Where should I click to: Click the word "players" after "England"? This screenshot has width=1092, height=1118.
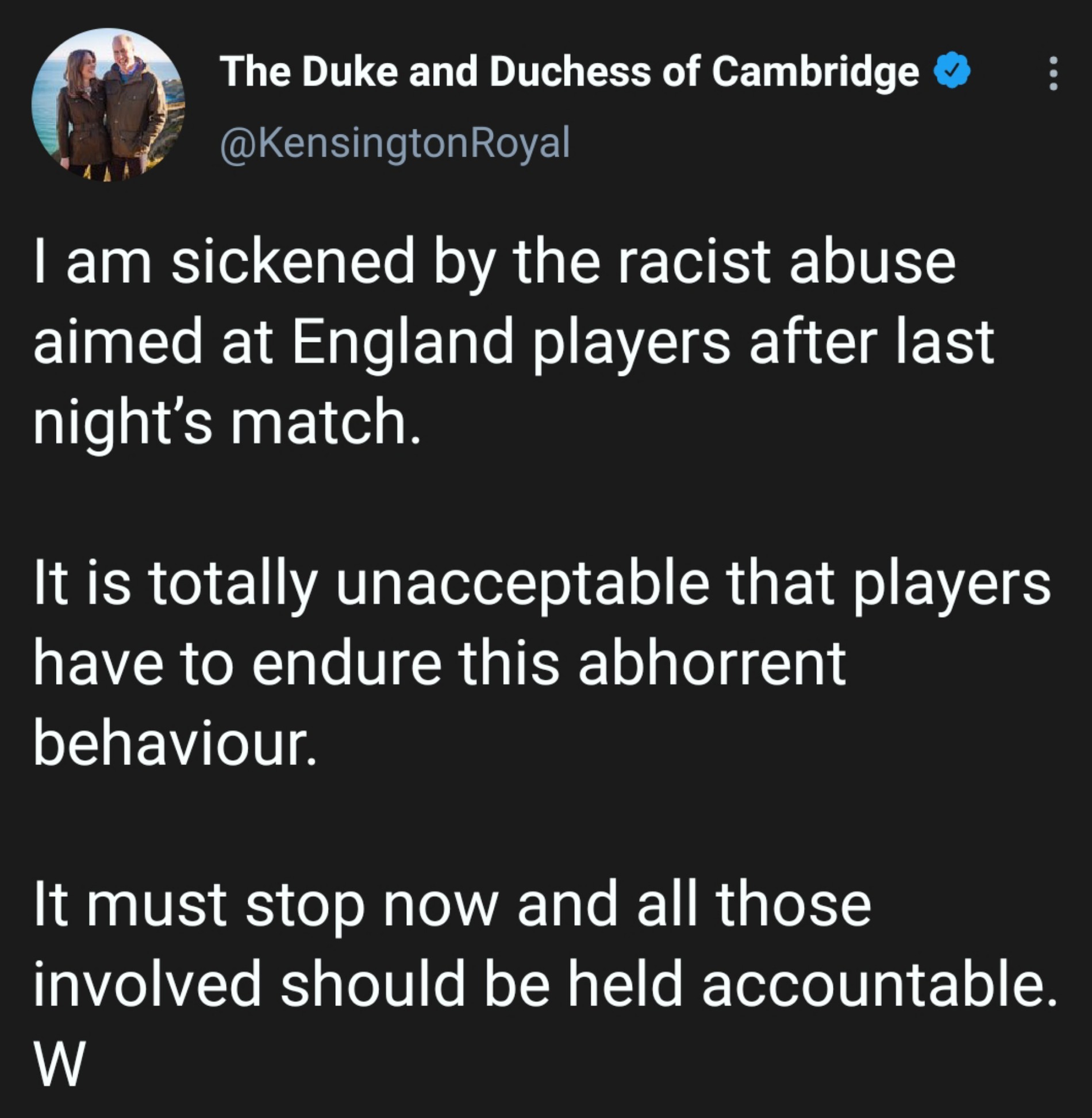click(x=631, y=342)
